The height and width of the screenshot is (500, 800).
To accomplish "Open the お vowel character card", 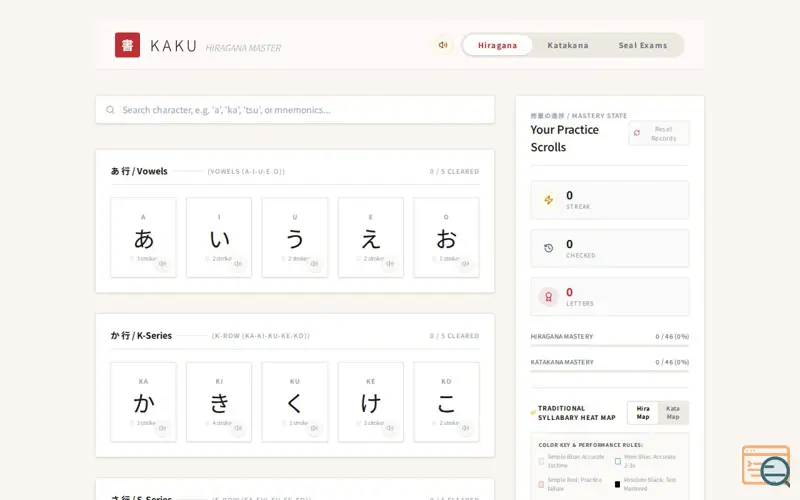I will tap(446, 238).
